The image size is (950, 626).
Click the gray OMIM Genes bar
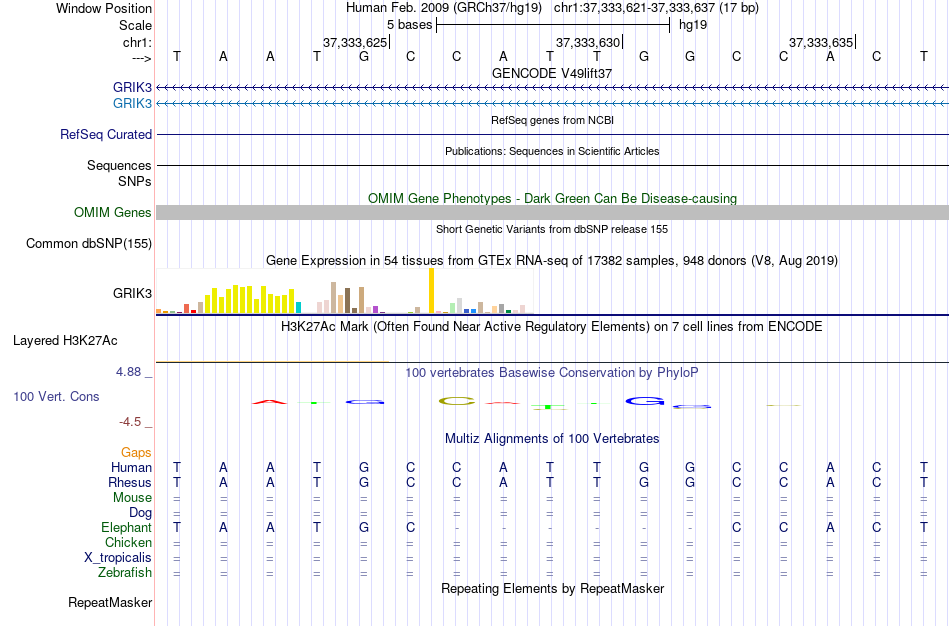553,213
